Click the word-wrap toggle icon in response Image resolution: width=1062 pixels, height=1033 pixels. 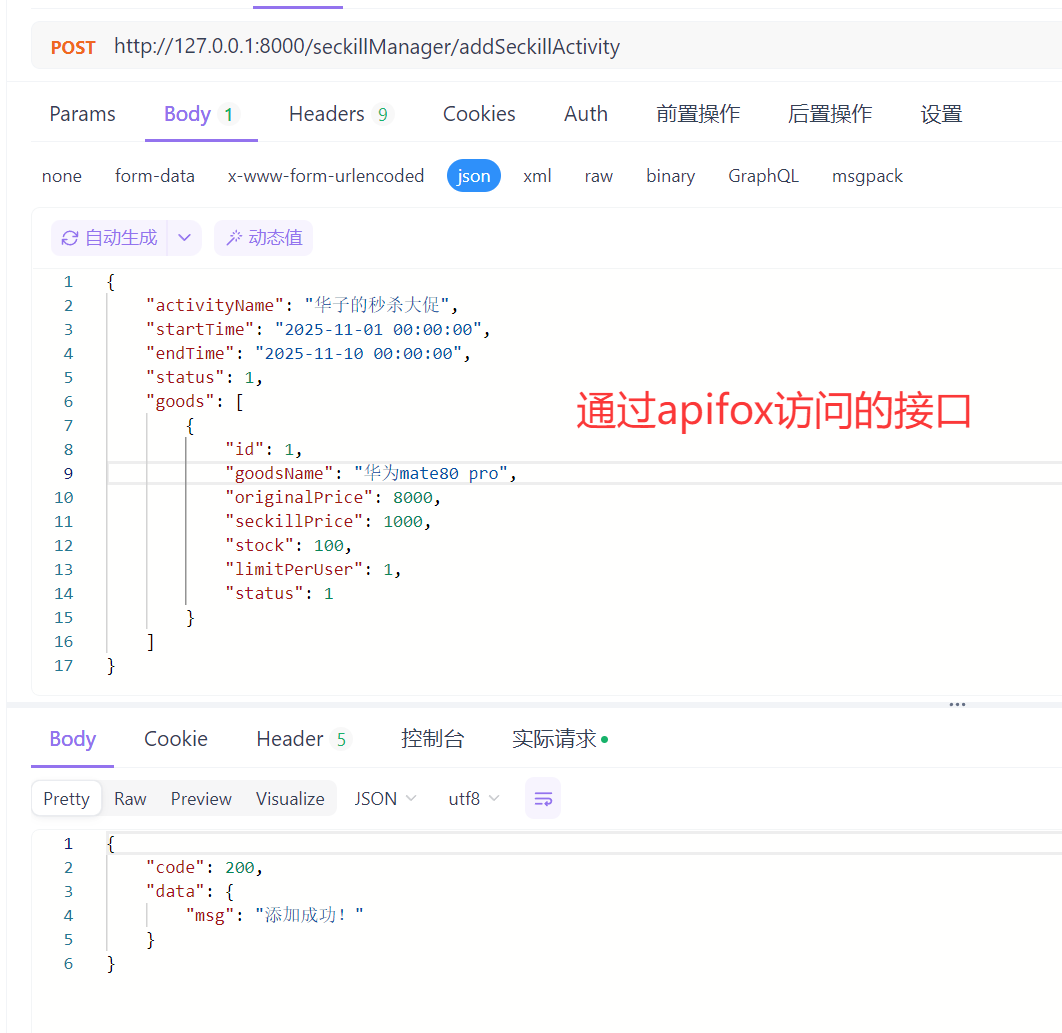pyautogui.click(x=543, y=799)
